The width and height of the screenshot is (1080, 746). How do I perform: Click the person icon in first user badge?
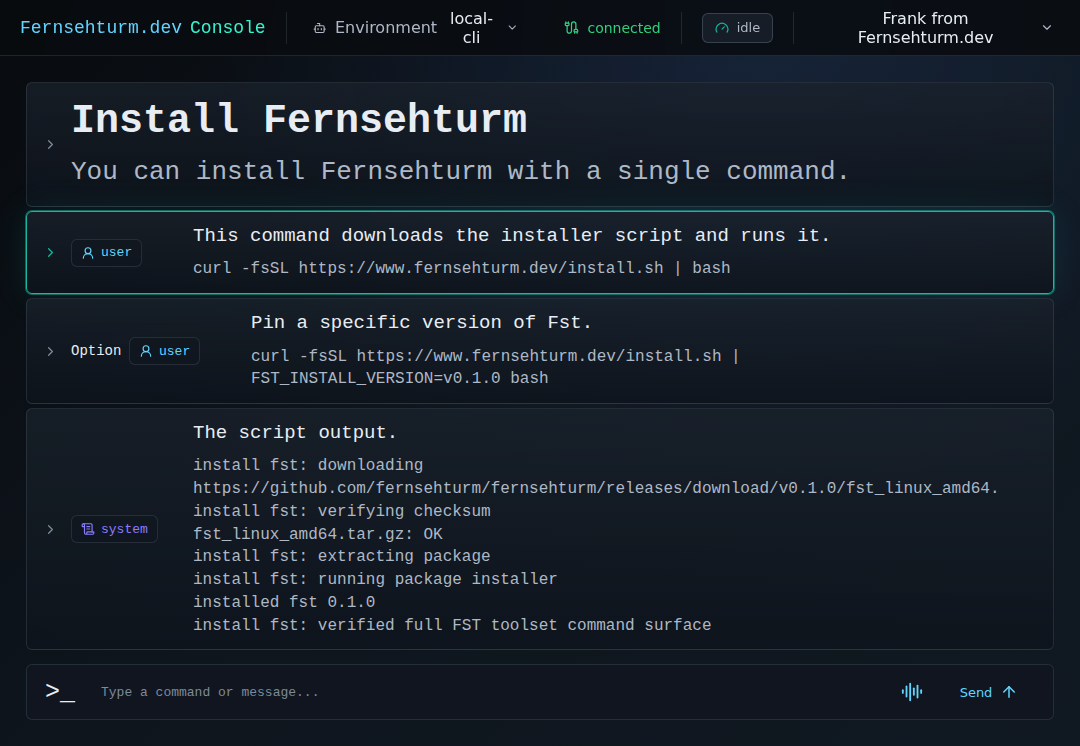tap(88, 253)
